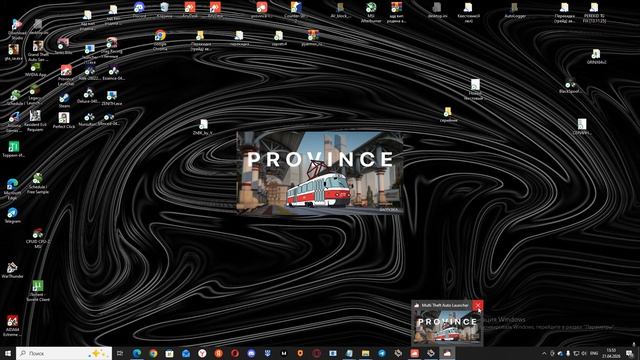The image size is (640, 360).
Task: Select the Multi Theft Auto Launcher preview thumbnail
Action: click(447, 327)
